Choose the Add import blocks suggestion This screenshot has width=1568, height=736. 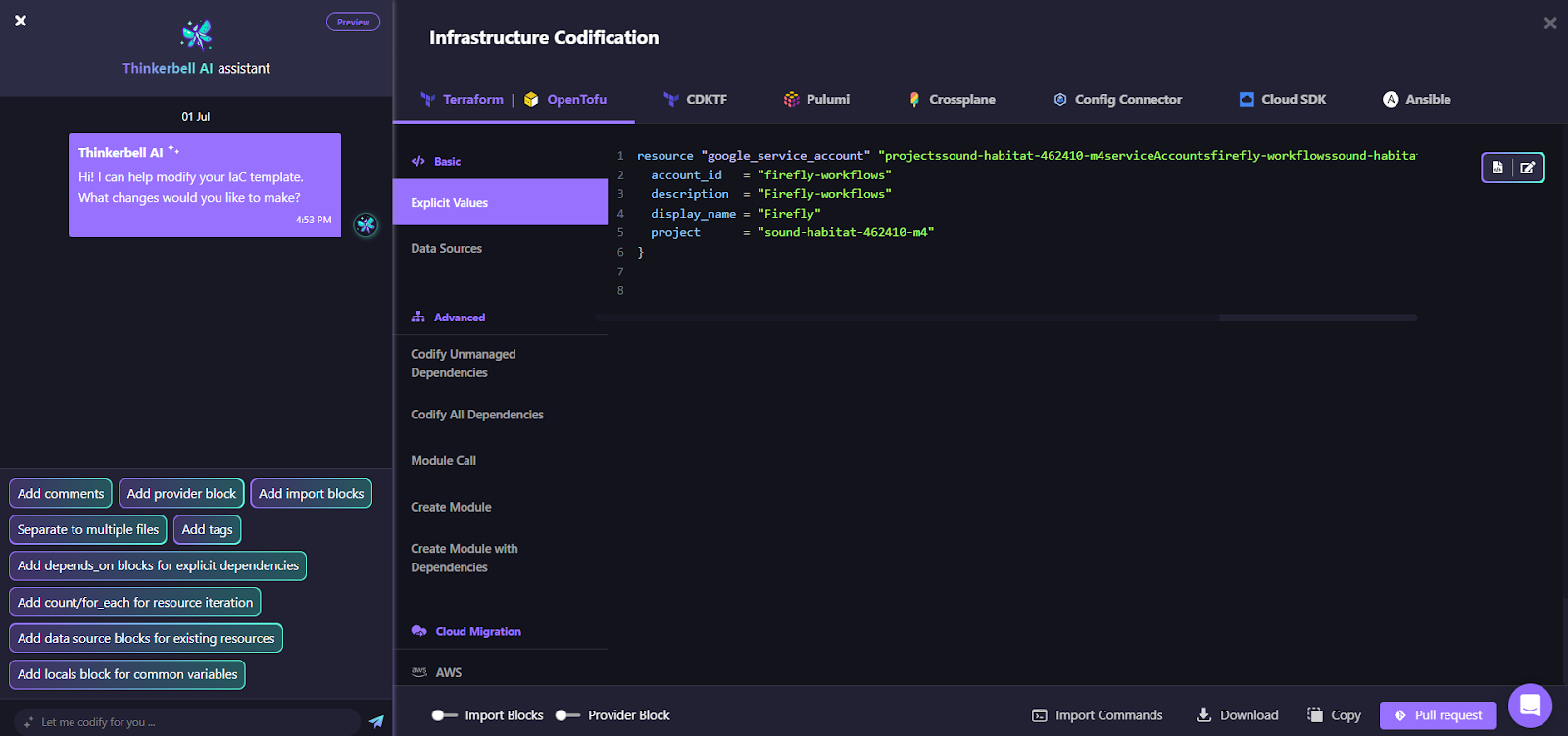coord(312,494)
